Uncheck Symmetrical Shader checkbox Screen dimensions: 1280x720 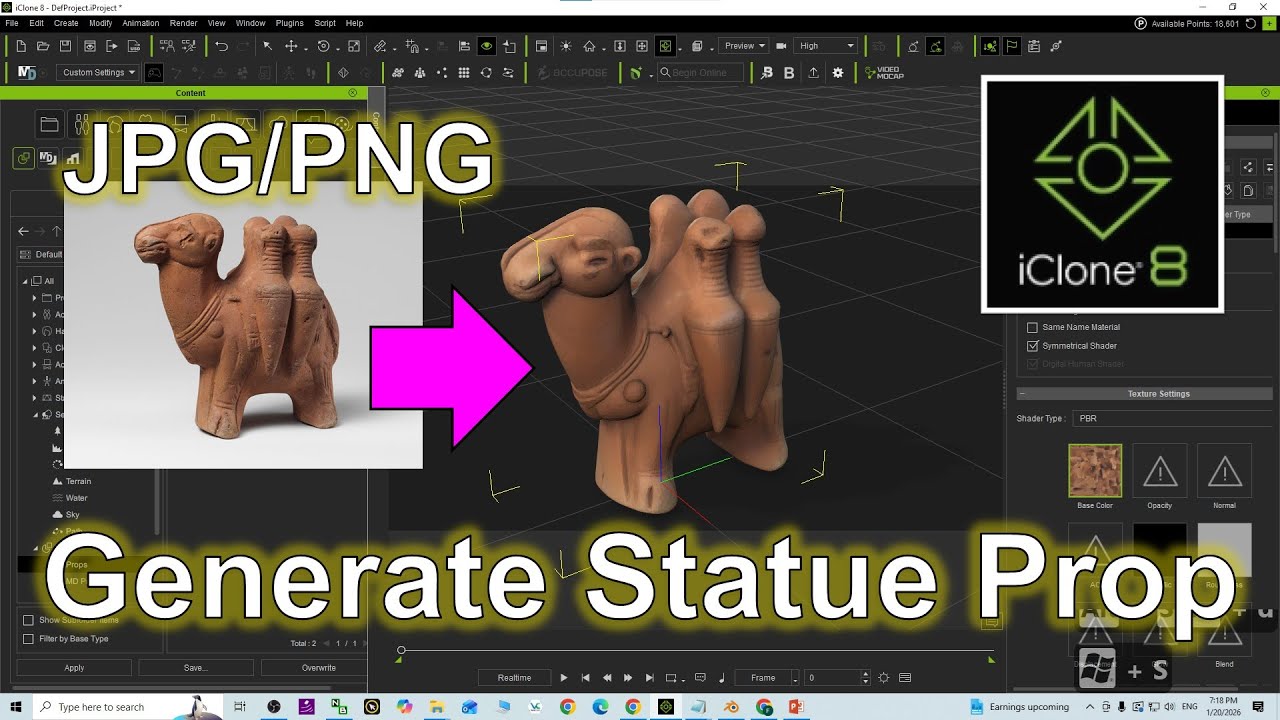(x=1033, y=346)
